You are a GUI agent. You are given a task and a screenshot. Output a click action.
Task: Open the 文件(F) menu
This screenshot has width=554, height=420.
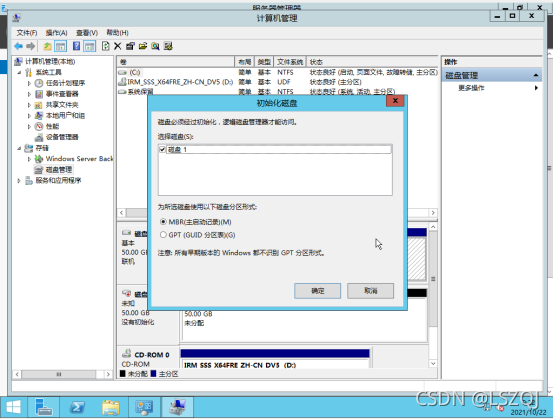(x=27, y=33)
